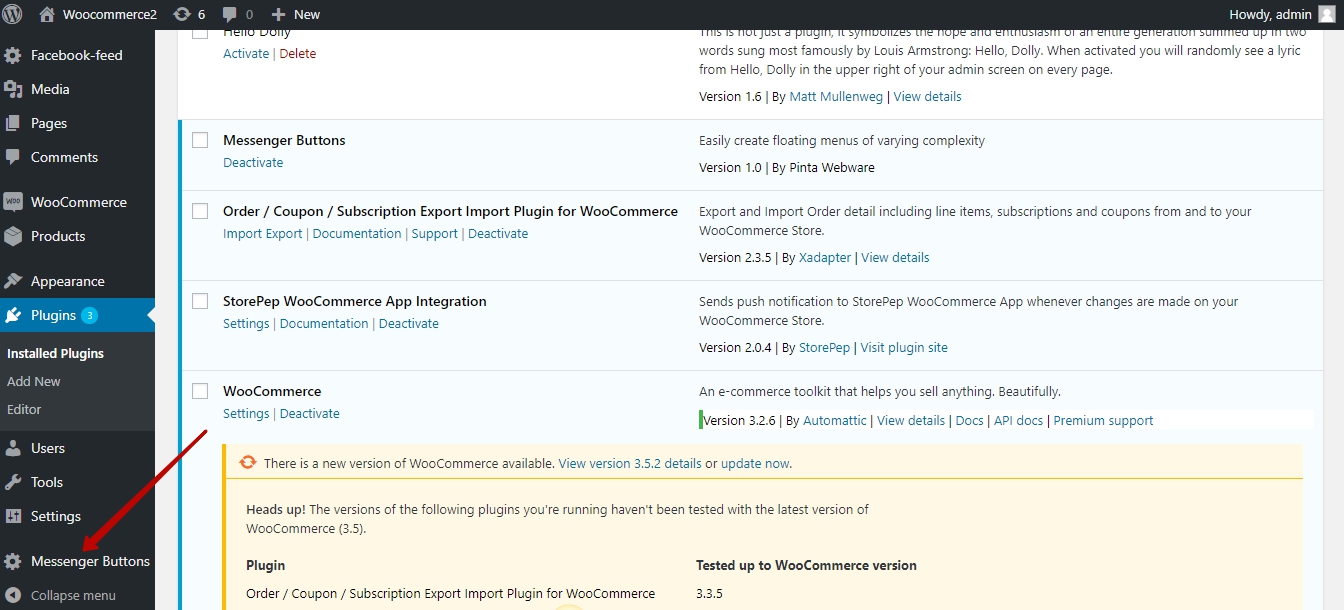Click the WordPress logo icon
The height and width of the screenshot is (610, 1344).
(x=15, y=14)
